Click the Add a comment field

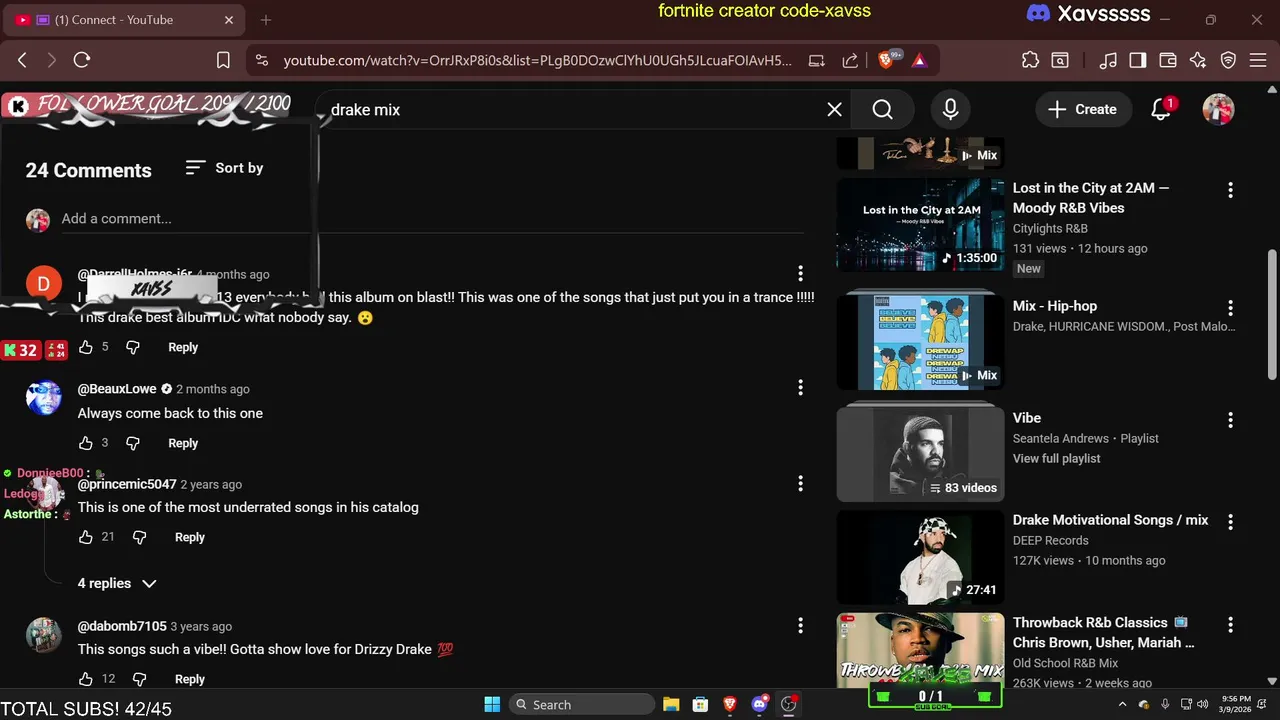pos(432,218)
